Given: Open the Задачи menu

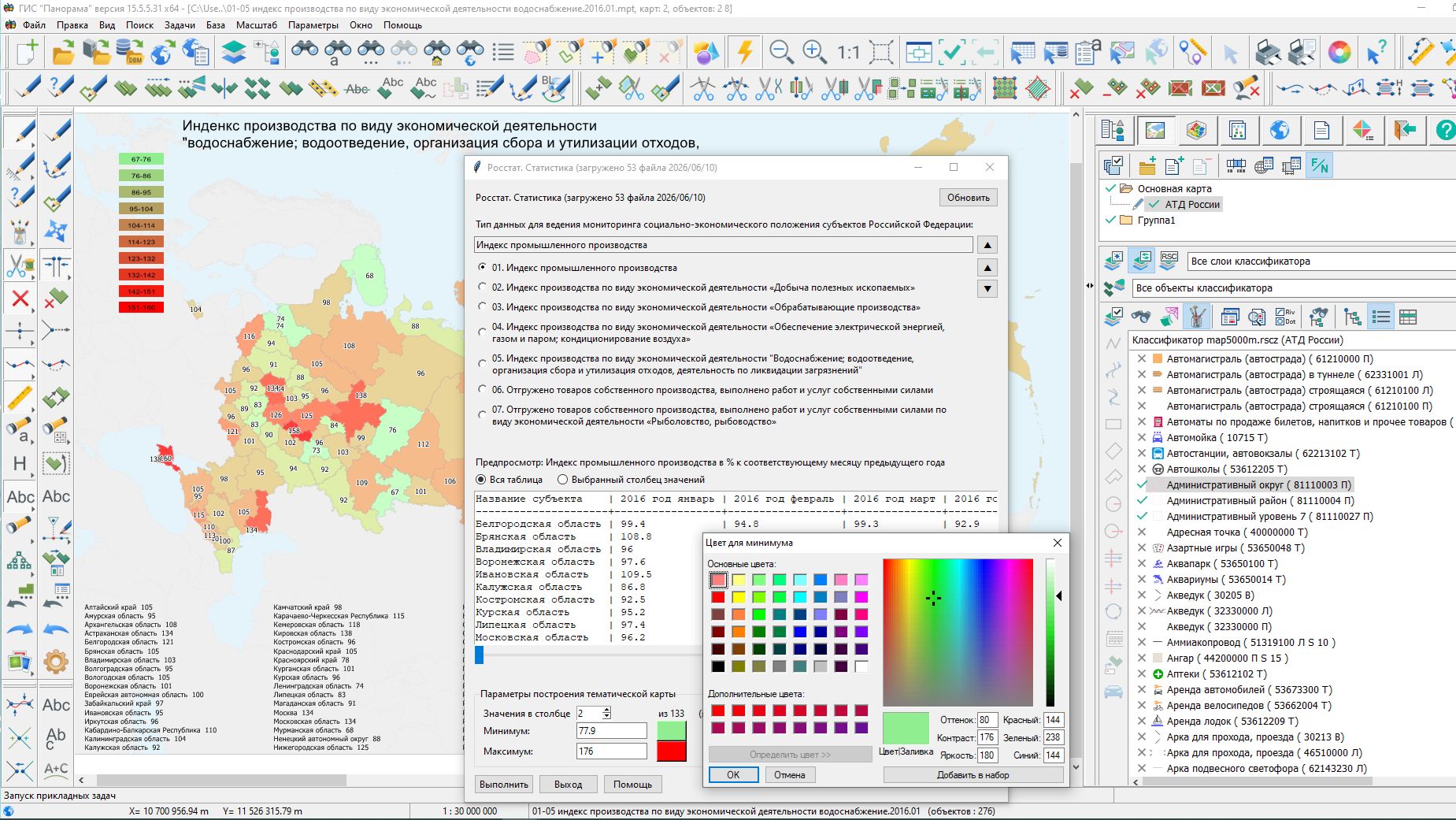Looking at the screenshot, I should [180, 25].
